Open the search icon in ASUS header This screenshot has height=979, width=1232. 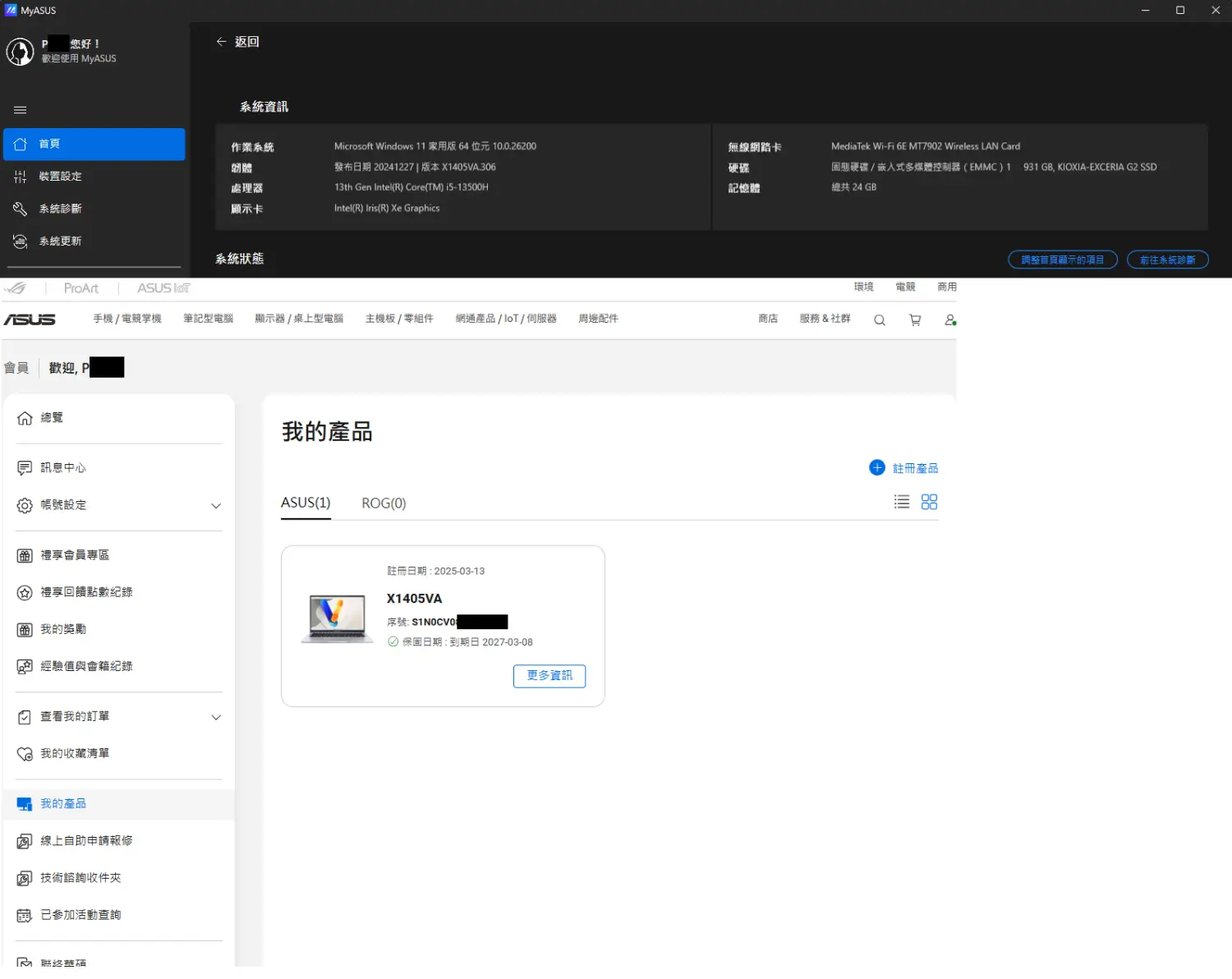pos(879,320)
